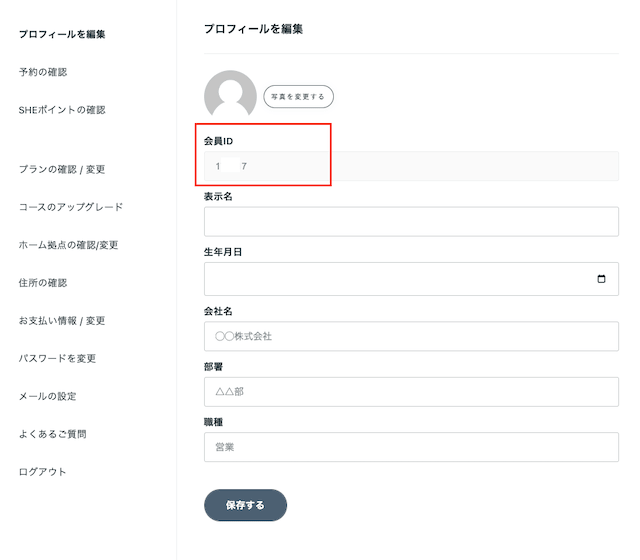
Task: Go to お支払い情報 / 変更
Action: (x=62, y=321)
